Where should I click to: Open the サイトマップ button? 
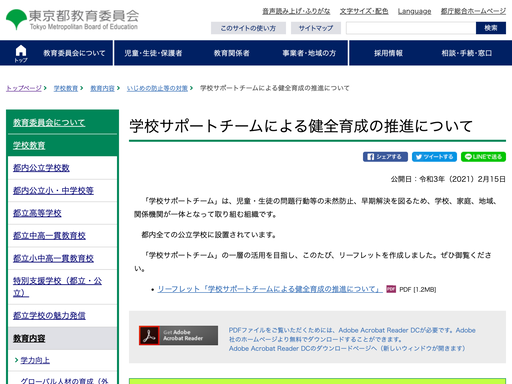(x=316, y=28)
